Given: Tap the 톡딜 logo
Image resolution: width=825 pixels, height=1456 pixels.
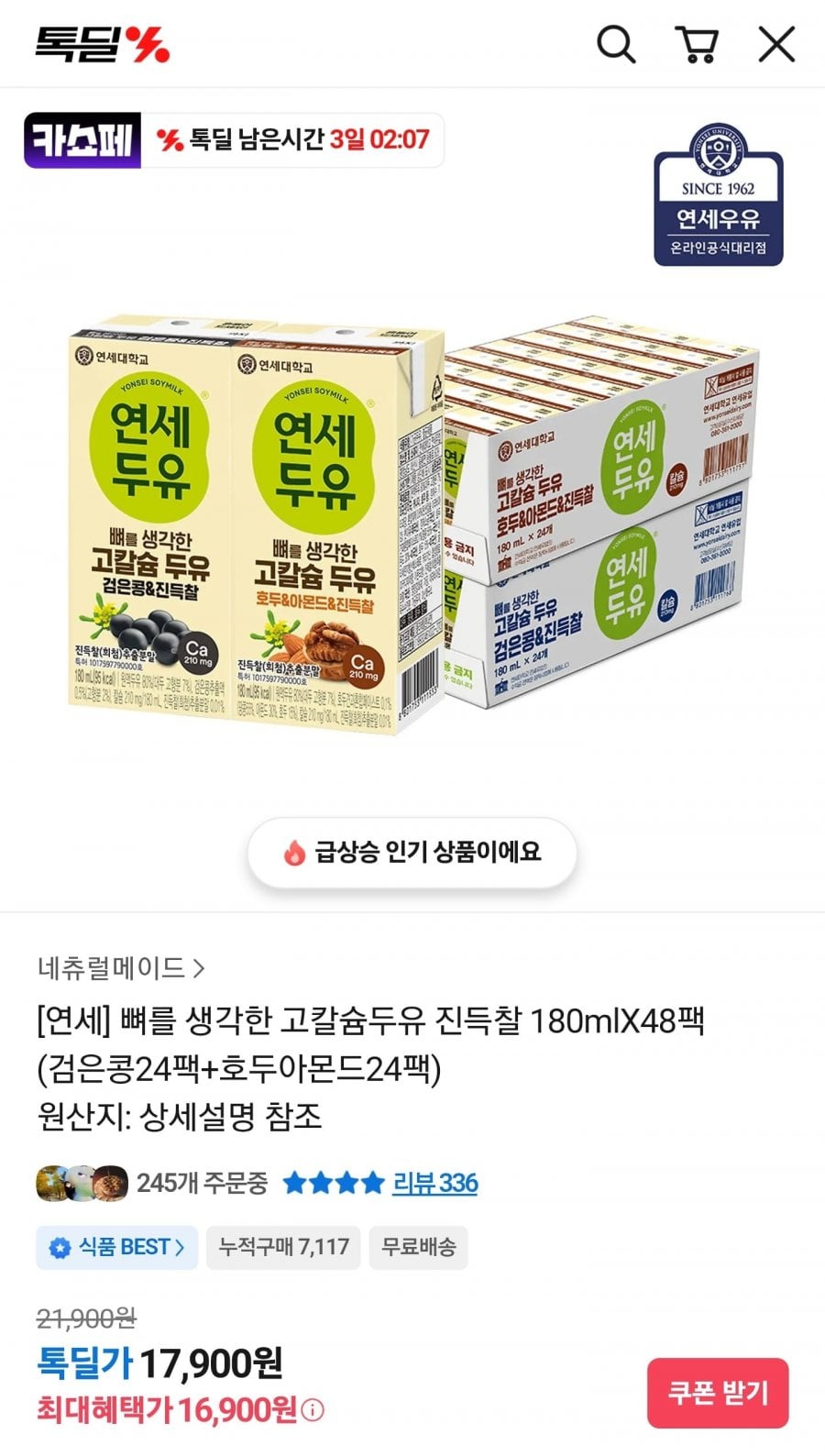Looking at the screenshot, I should (102, 44).
